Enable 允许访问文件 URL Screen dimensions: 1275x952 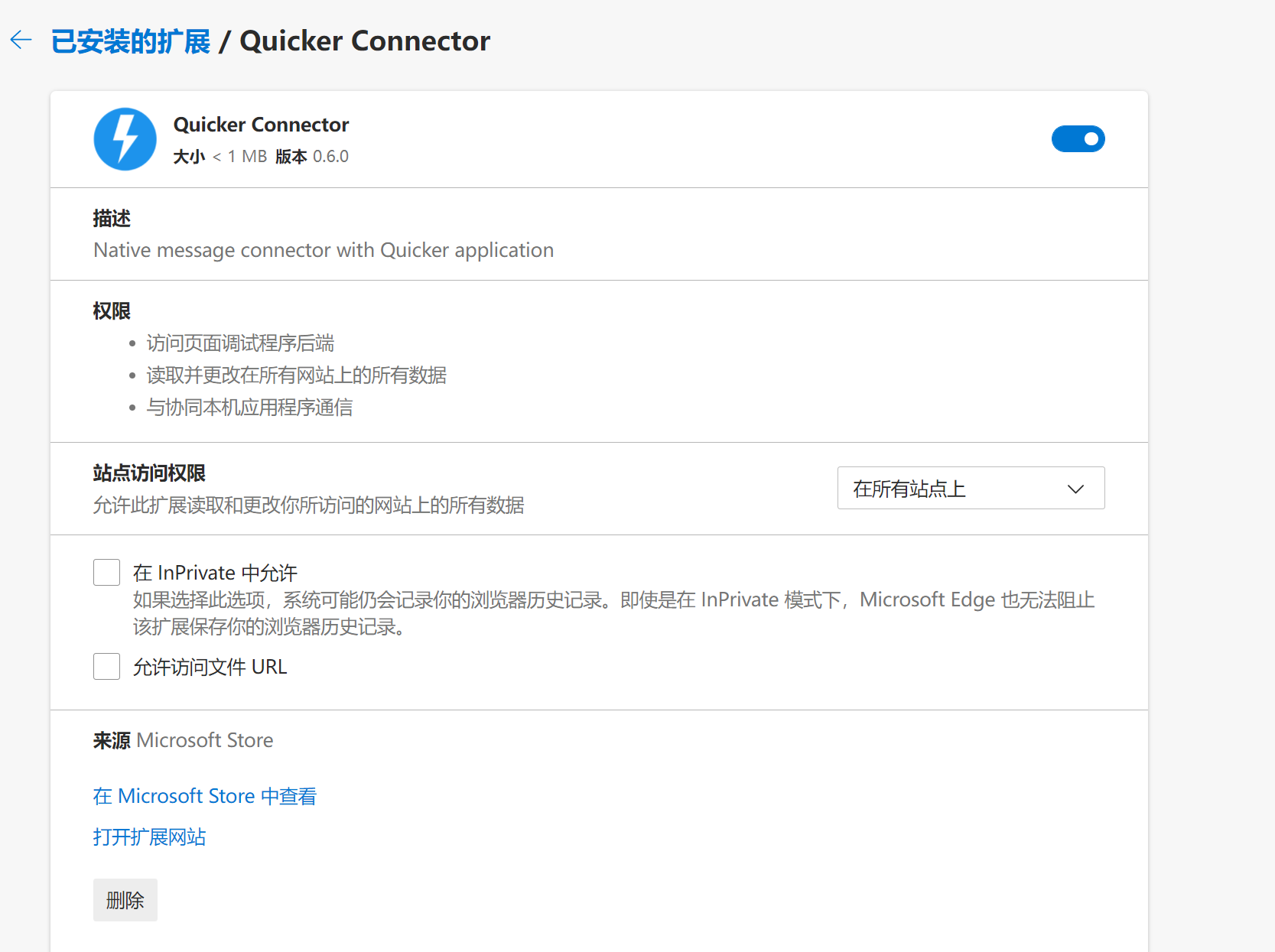(x=106, y=666)
